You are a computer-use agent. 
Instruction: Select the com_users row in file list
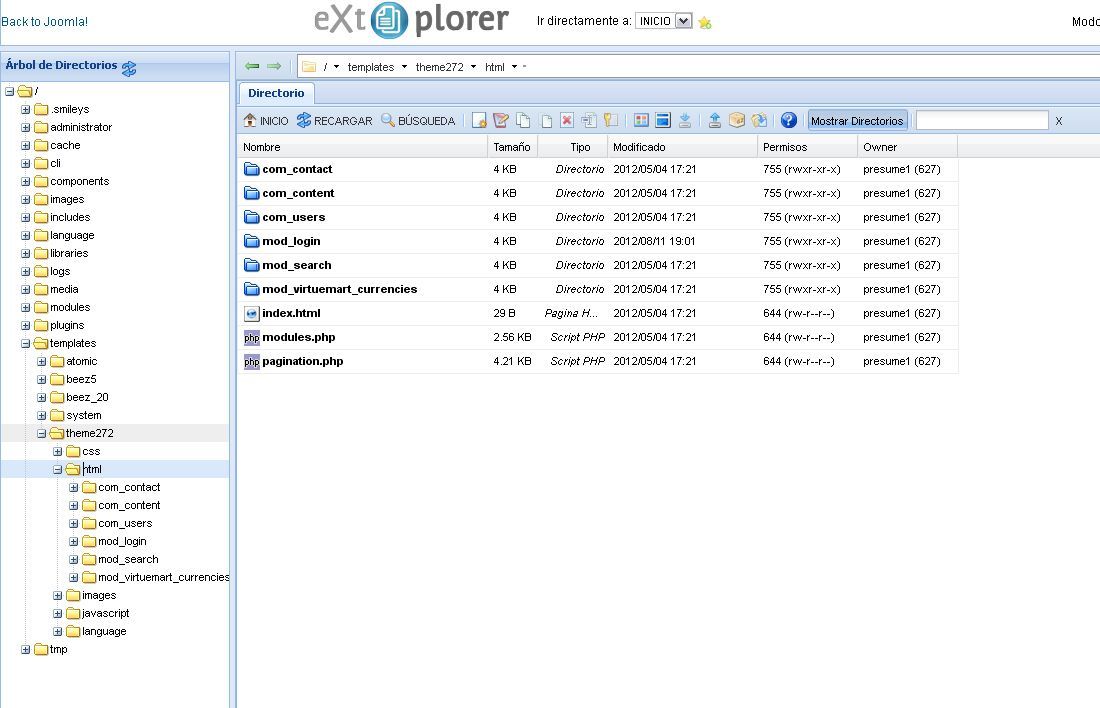pos(597,217)
